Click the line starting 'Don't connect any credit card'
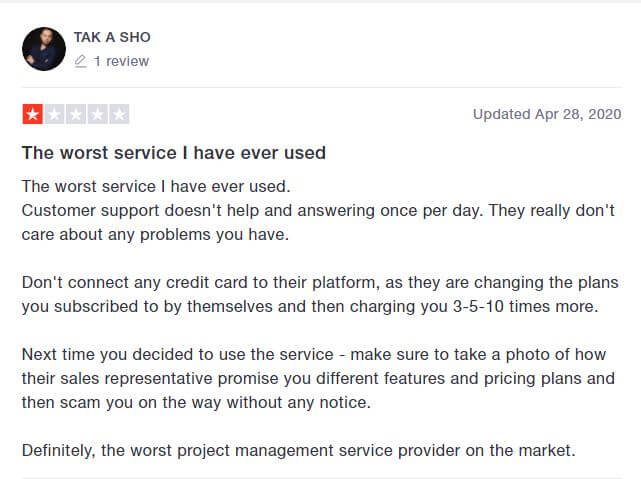Screen dimensions: 641x479 point(320,283)
